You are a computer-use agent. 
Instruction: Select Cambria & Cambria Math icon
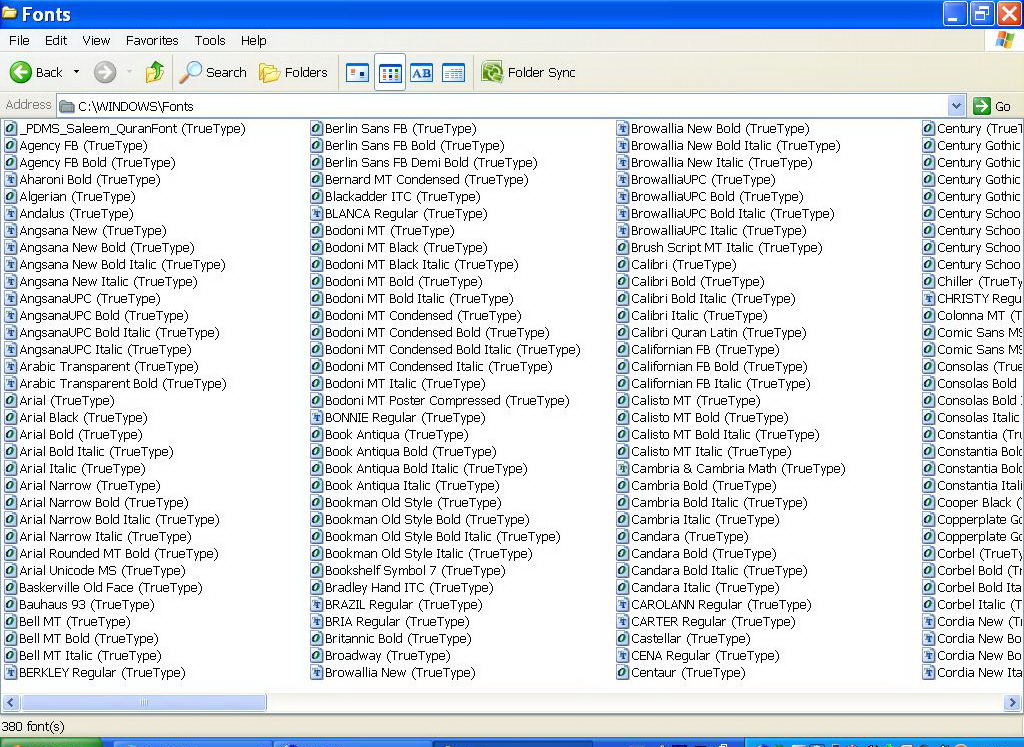622,468
